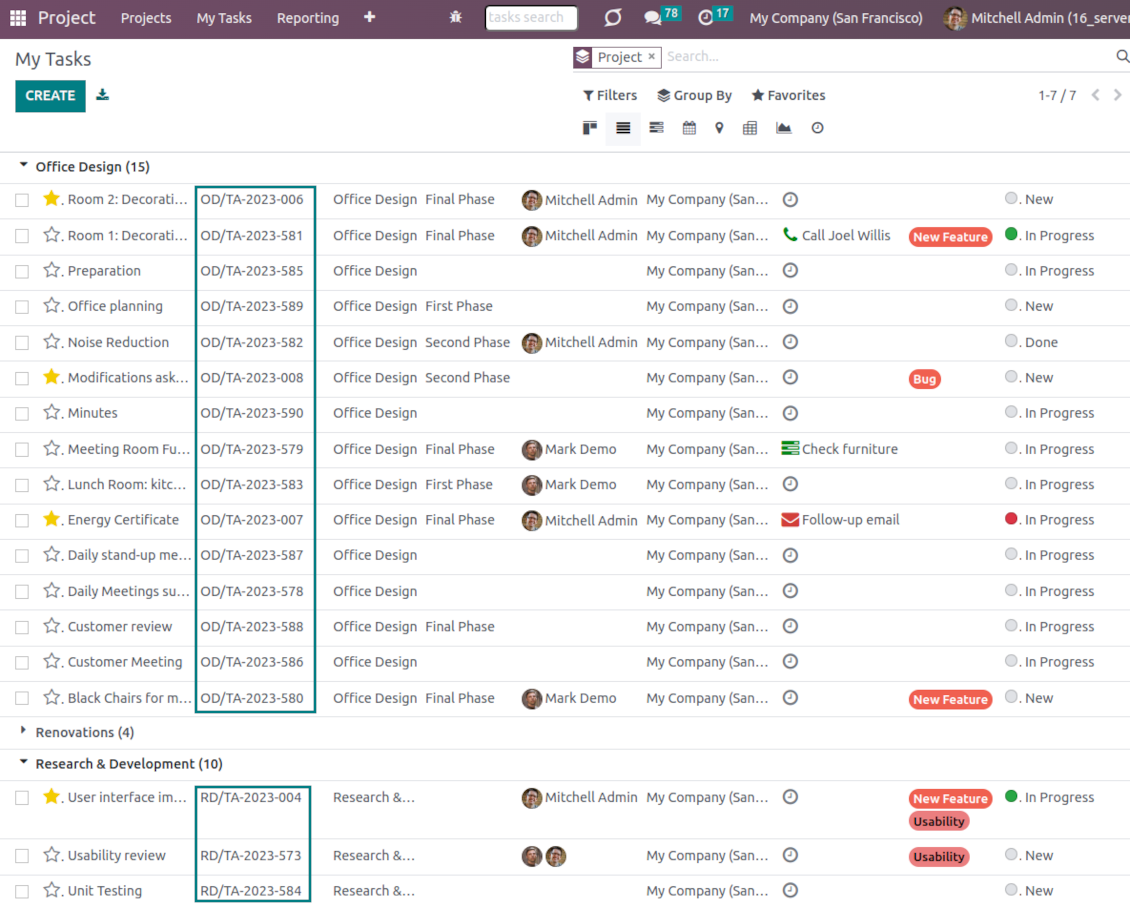
Task: Switch to map view icon
Action: coord(719,128)
